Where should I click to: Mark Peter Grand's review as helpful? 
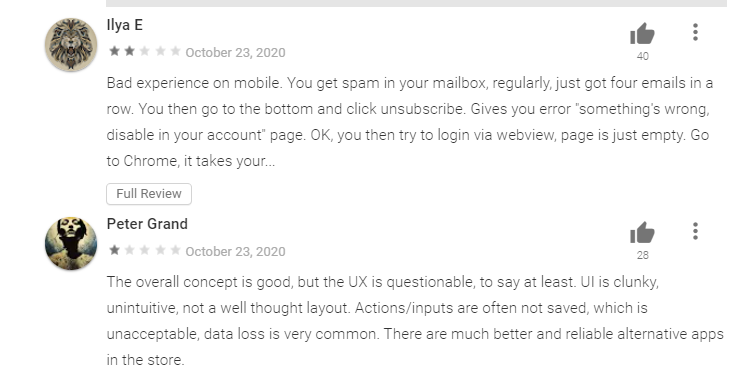(x=642, y=233)
